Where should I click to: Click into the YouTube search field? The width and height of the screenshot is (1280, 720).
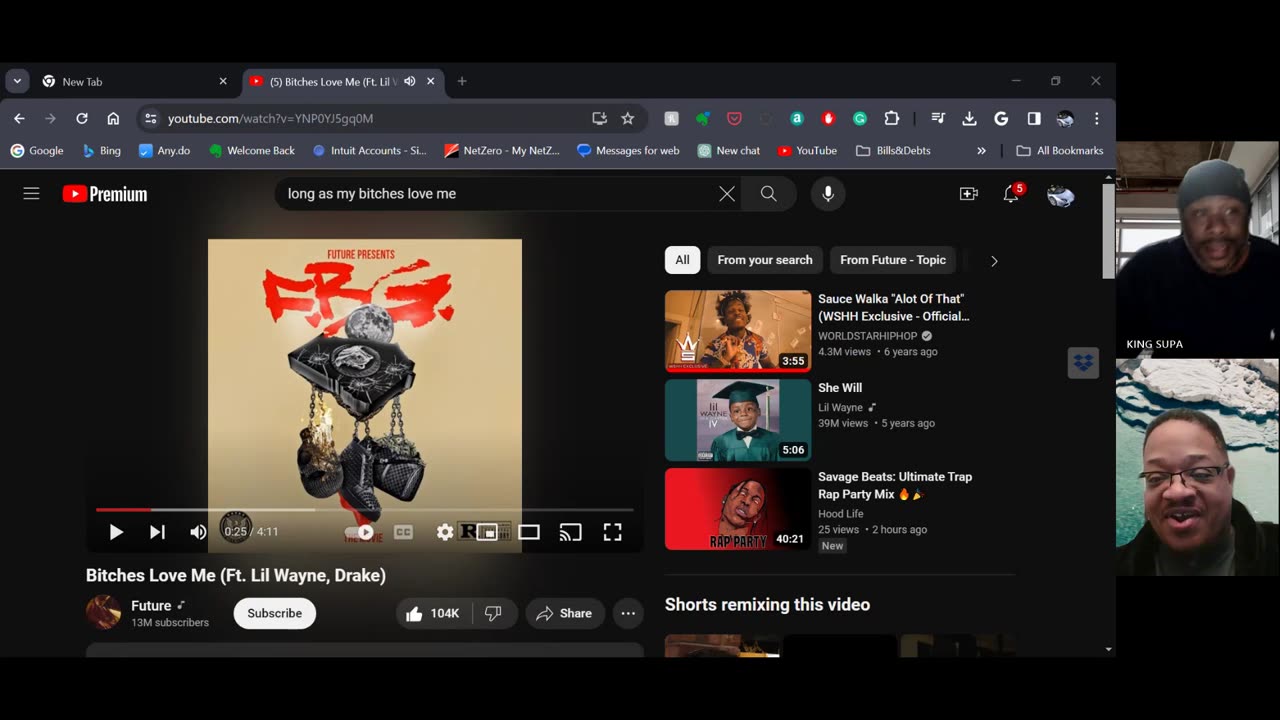[x=495, y=194]
